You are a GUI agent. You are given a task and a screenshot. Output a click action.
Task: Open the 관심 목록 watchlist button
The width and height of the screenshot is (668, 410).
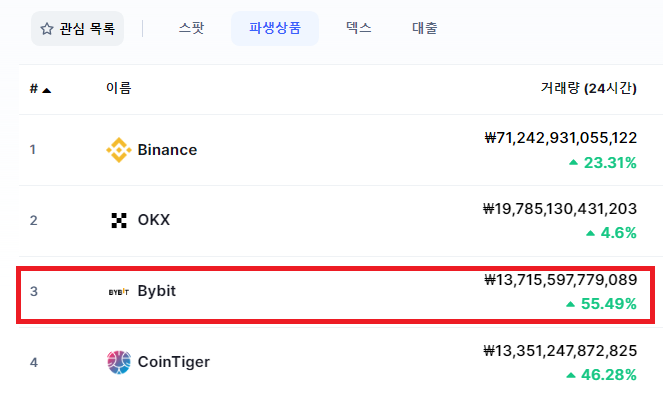[78, 29]
